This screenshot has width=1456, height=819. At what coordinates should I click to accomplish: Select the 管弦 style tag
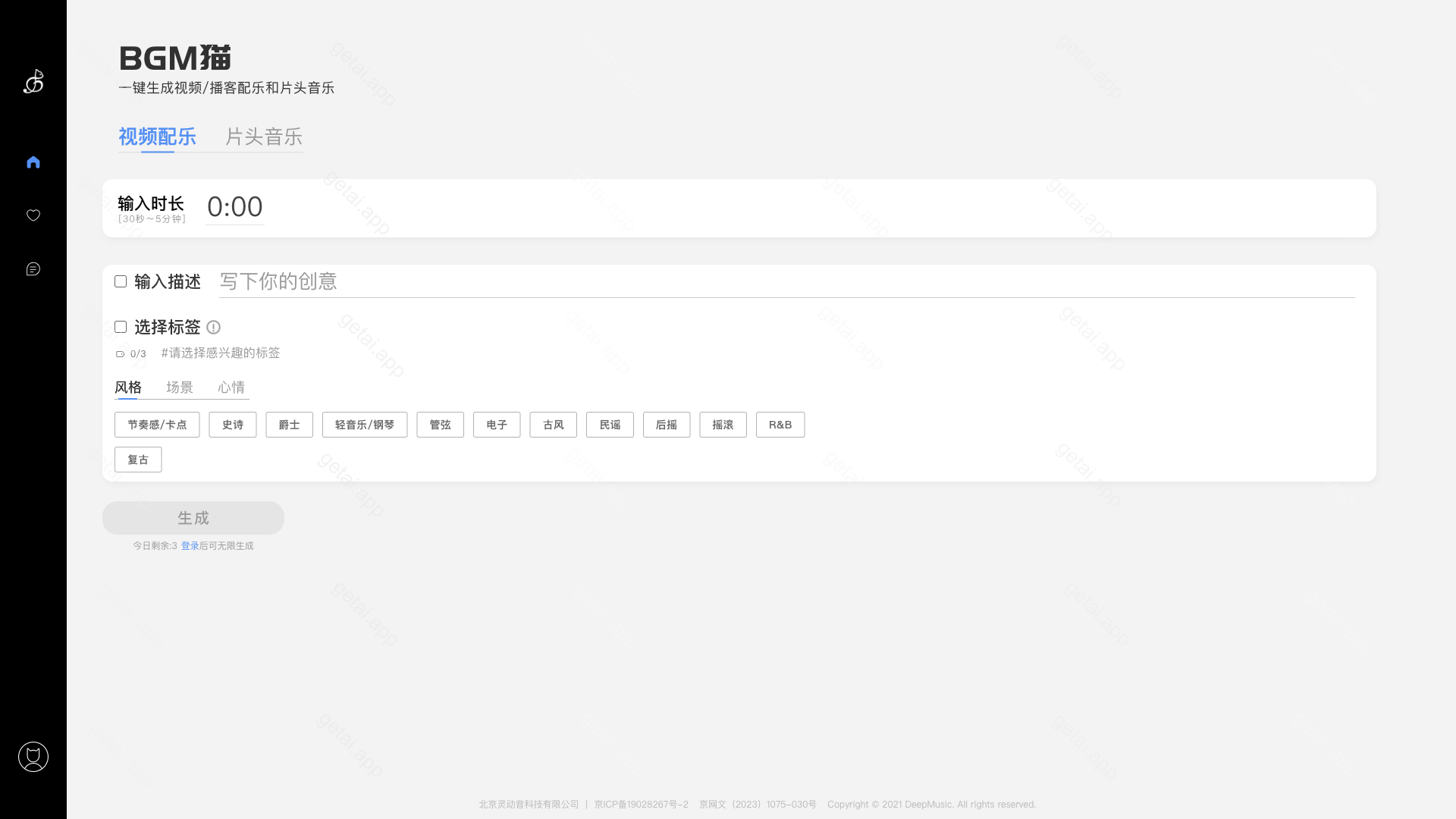click(440, 425)
